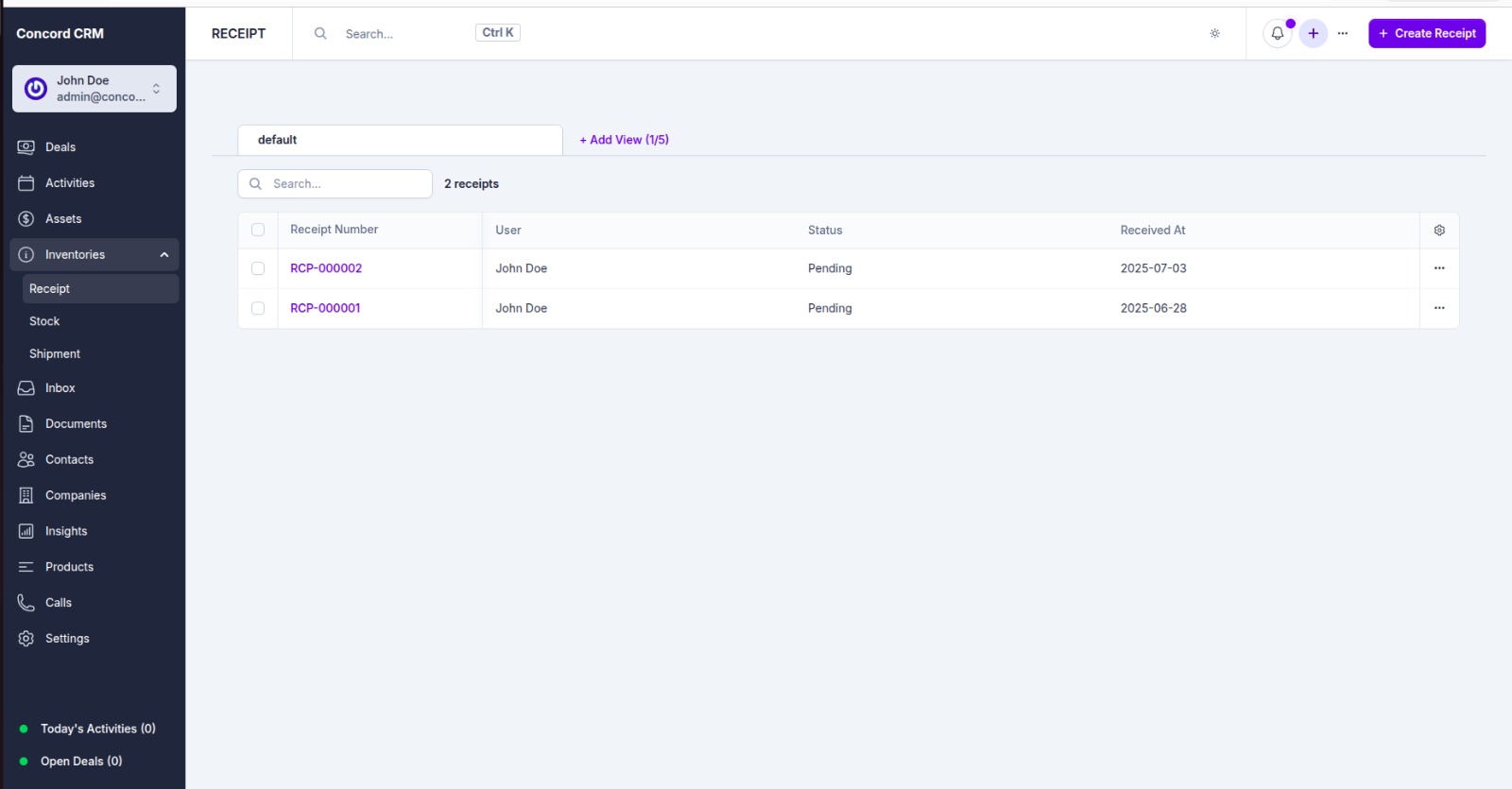Click the quick-add plus icon
The image size is (1512, 789).
1313,33
